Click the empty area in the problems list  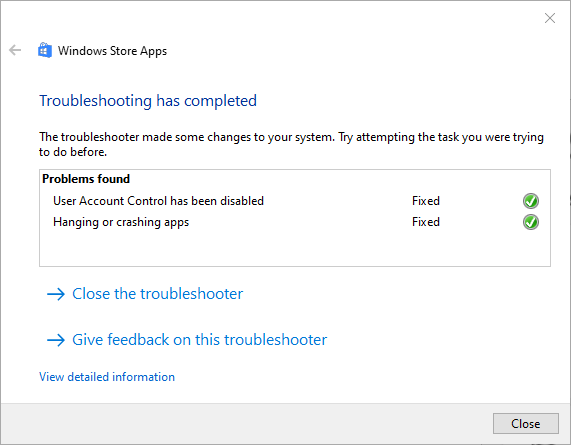coord(295,249)
